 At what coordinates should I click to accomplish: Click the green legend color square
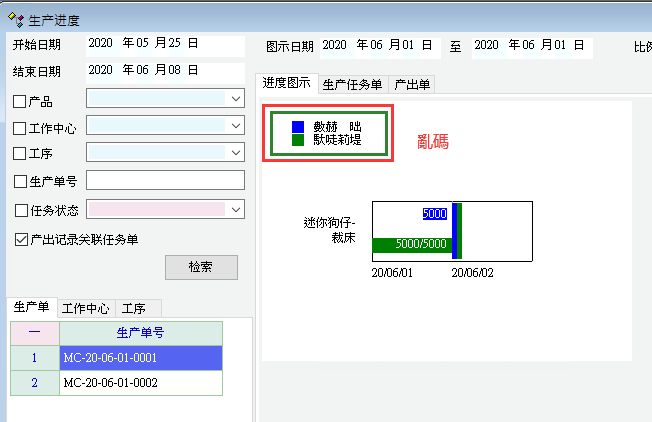[x=296, y=141]
